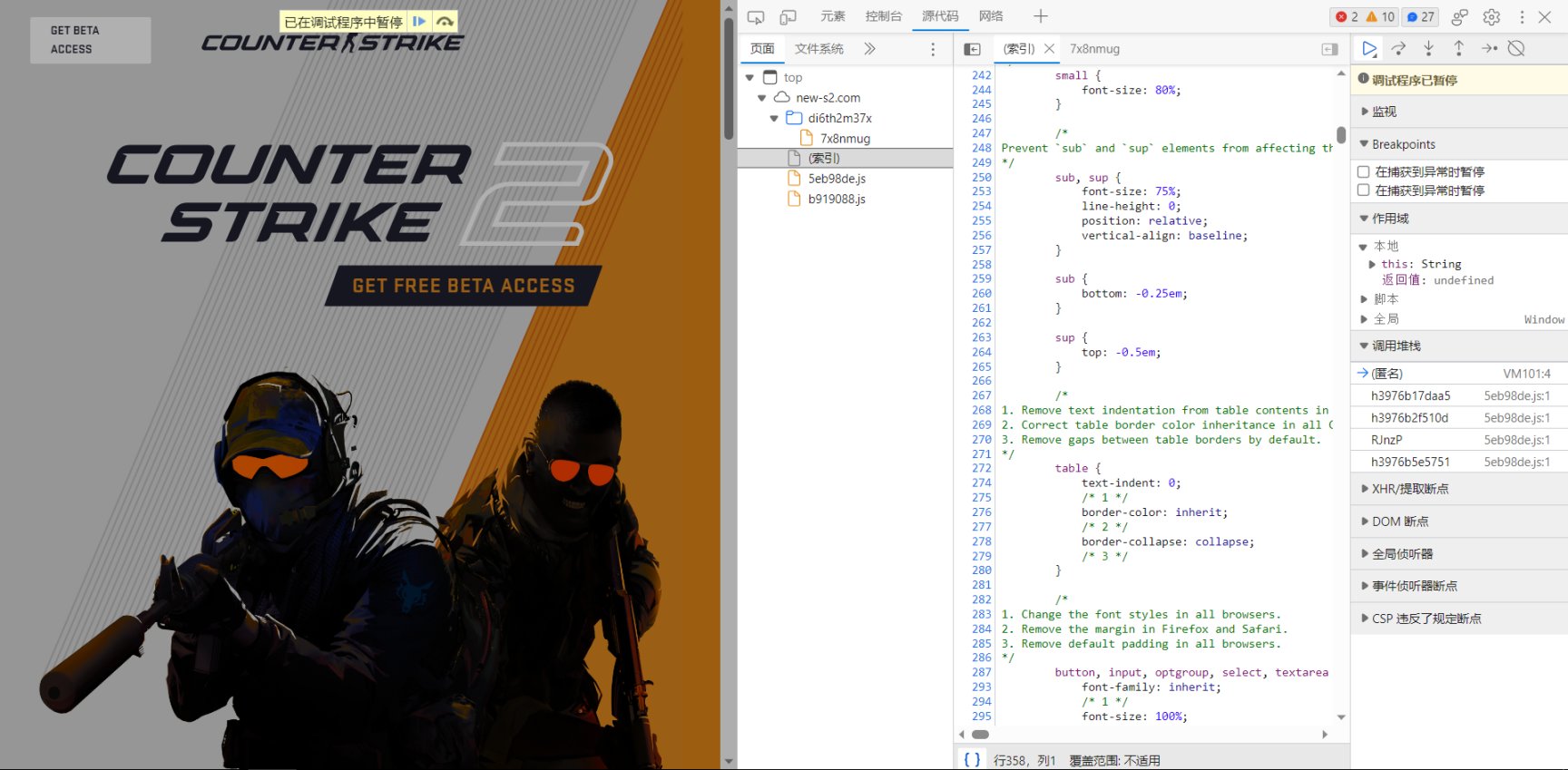Add a new DevTools tool tab
Image resolution: width=1568 pixels, height=770 pixels.
coord(1041,16)
